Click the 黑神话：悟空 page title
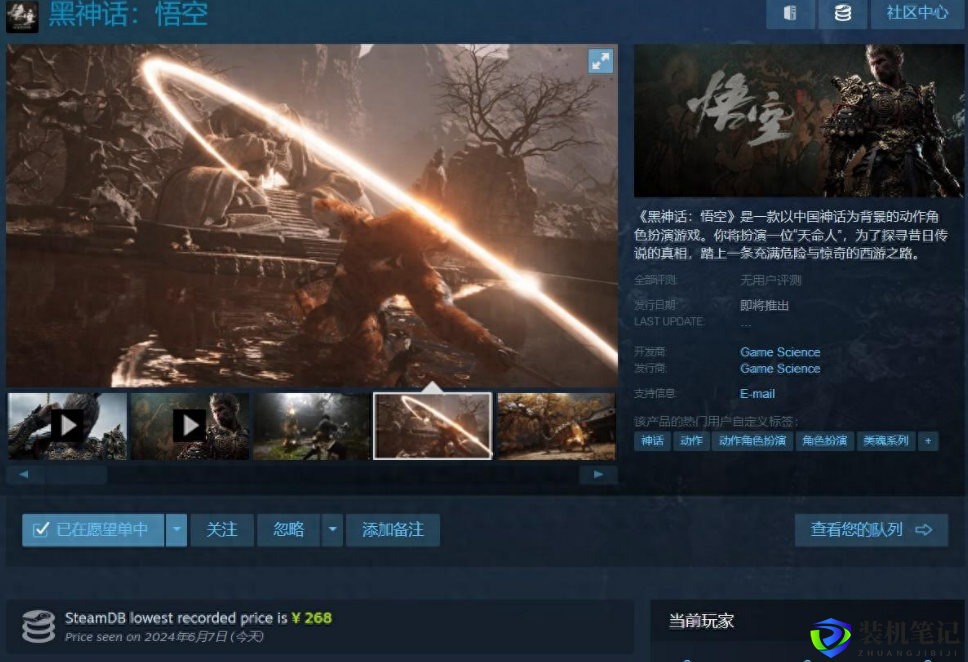Screen dimensions: 968x662 coord(128,14)
